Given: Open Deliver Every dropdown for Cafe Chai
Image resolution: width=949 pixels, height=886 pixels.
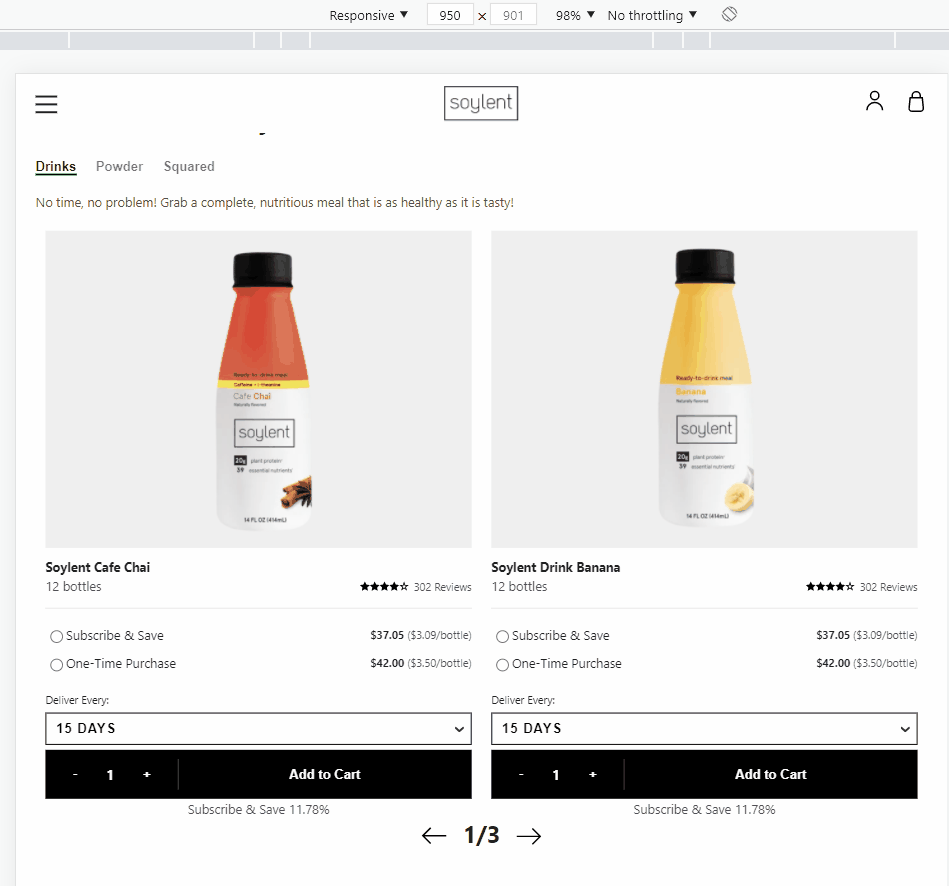Looking at the screenshot, I should [258, 728].
